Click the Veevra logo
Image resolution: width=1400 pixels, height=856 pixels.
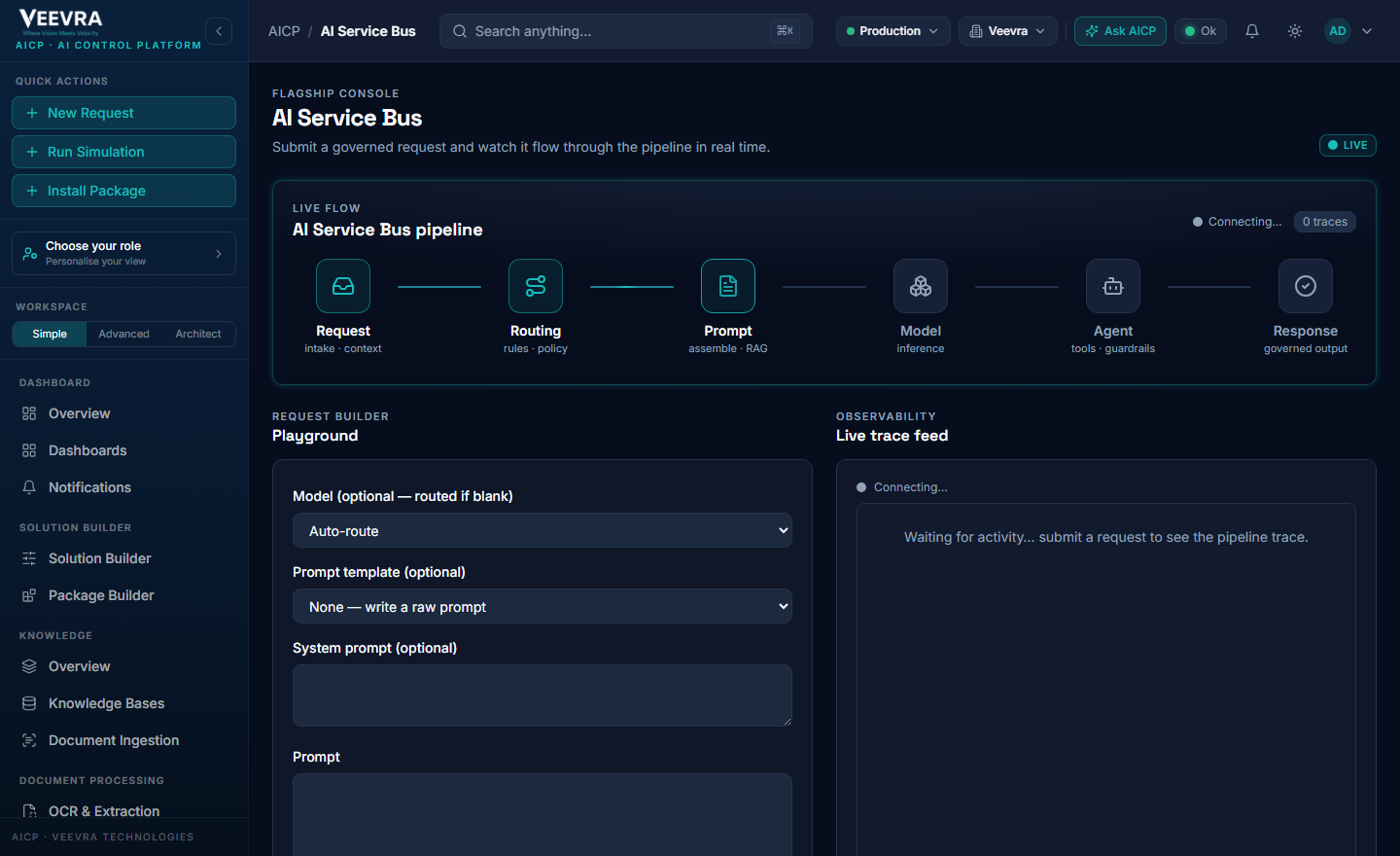point(60,21)
